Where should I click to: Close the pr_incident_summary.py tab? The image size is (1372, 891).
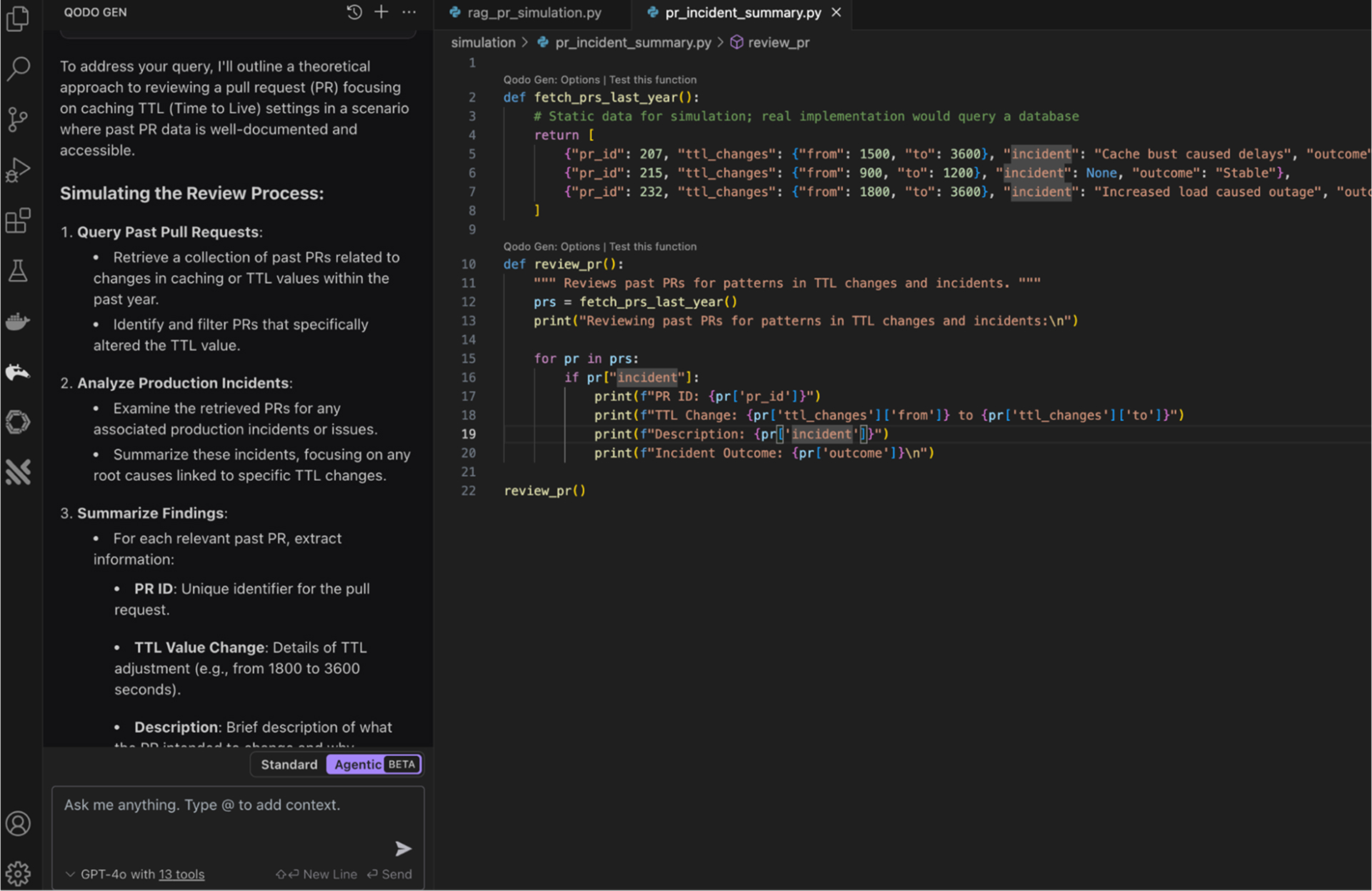pyautogui.click(x=836, y=12)
